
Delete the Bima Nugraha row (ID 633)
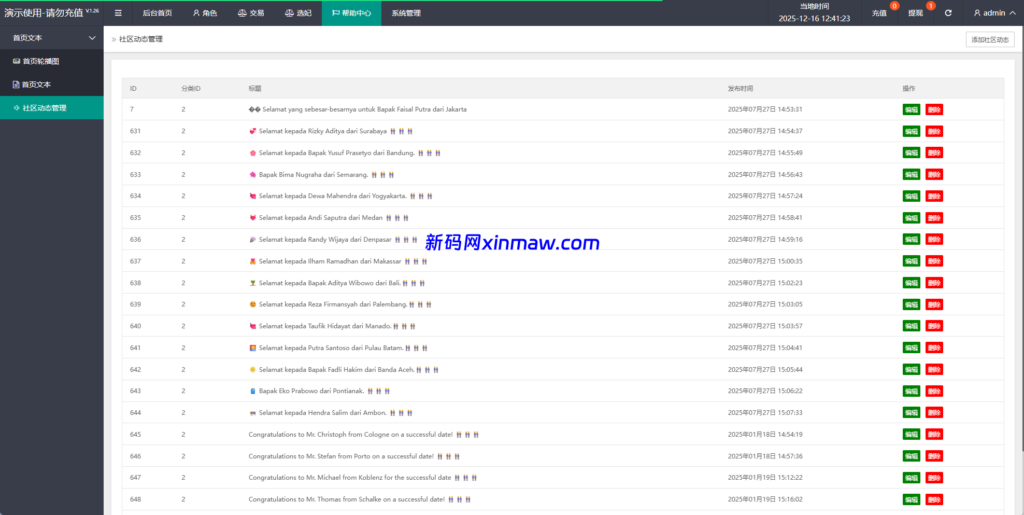tap(934, 174)
